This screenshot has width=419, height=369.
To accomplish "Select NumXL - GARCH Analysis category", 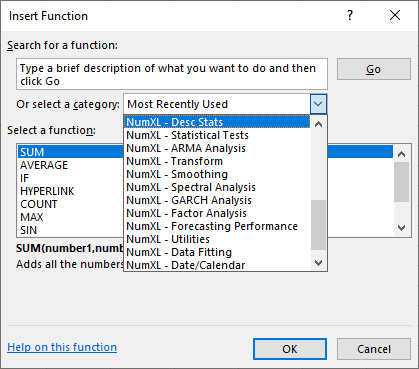I will click(x=218, y=200).
